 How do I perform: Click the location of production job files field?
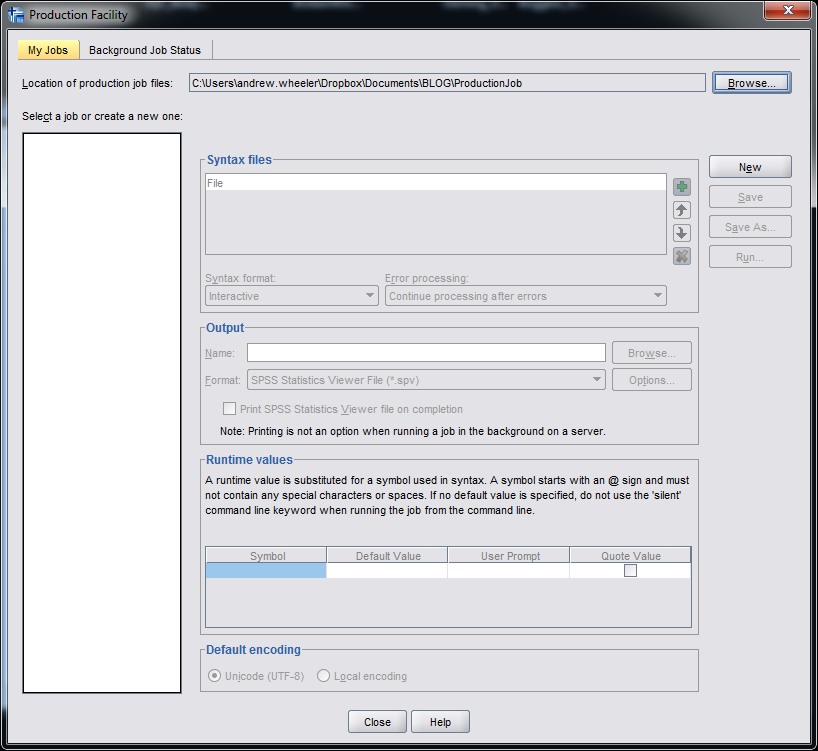pyautogui.click(x=447, y=83)
